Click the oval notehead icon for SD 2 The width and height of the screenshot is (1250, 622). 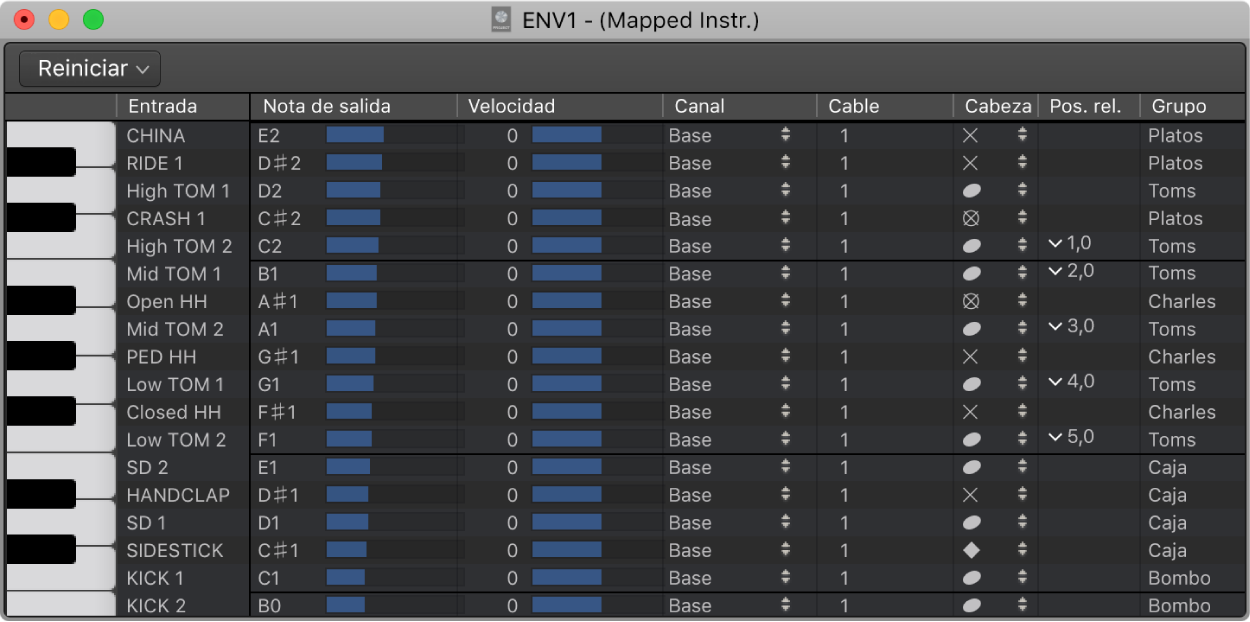click(x=970, y=467)
